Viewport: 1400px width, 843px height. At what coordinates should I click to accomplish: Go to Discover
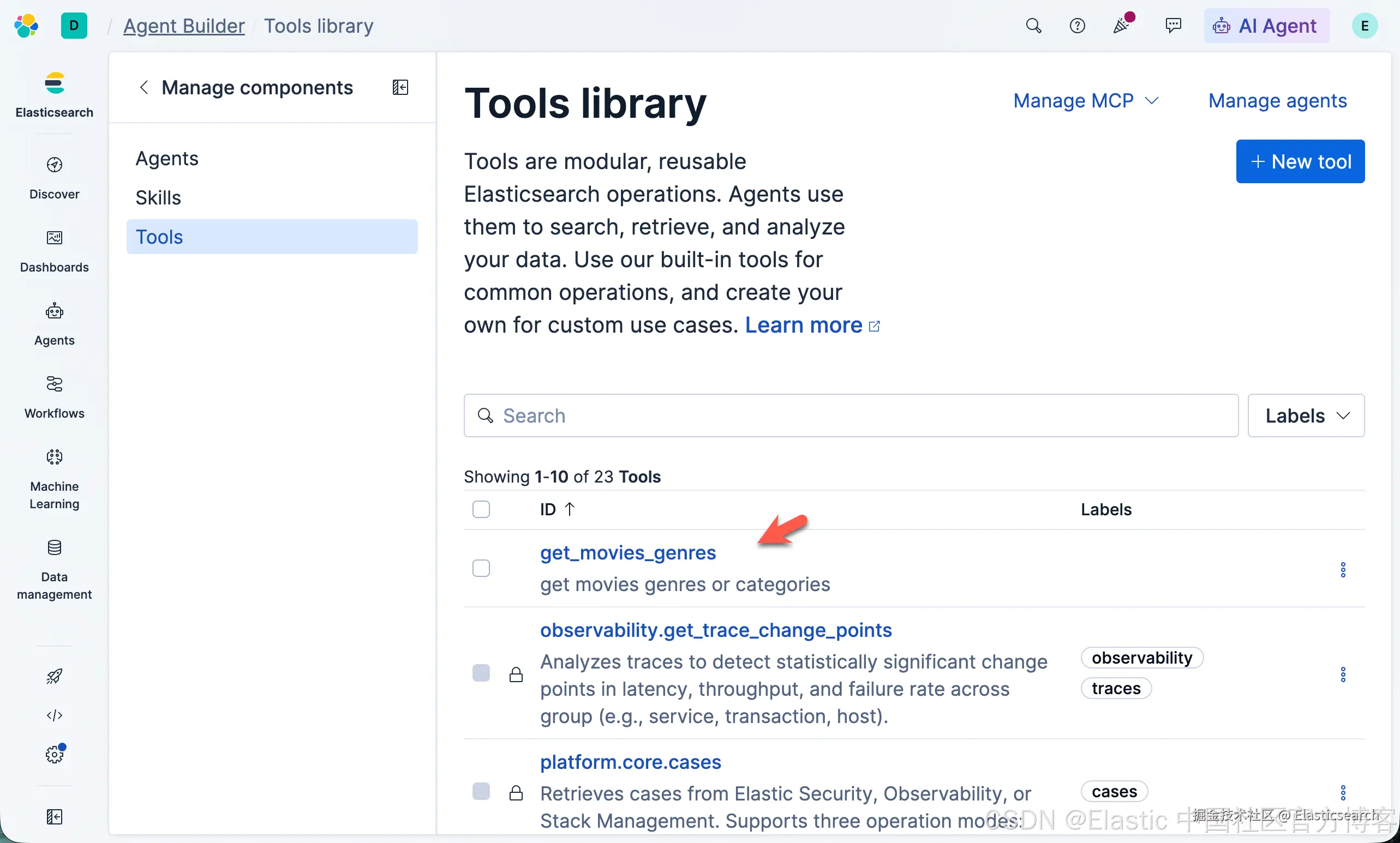[55, 178]
